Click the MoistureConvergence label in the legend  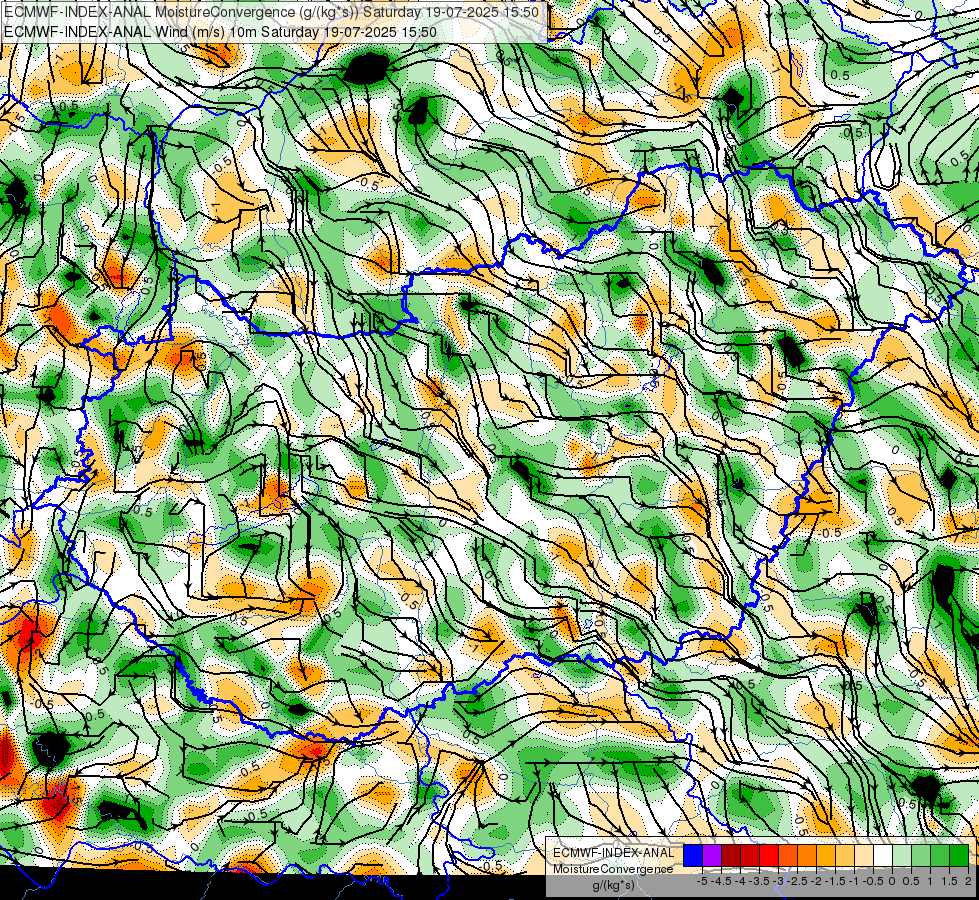613,869
